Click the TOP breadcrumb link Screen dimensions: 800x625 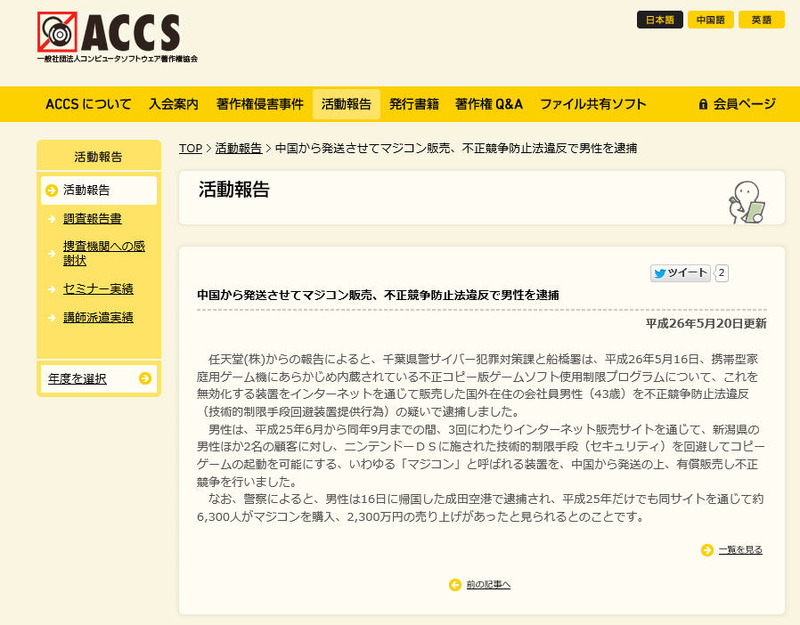pos(190,148)
